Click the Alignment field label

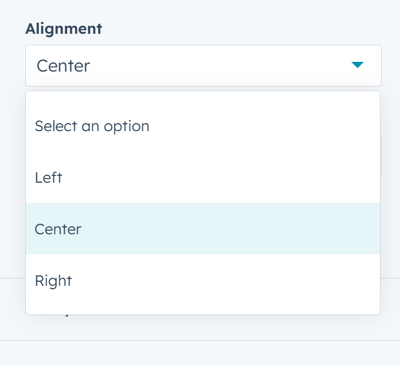(x=64, y=29)
